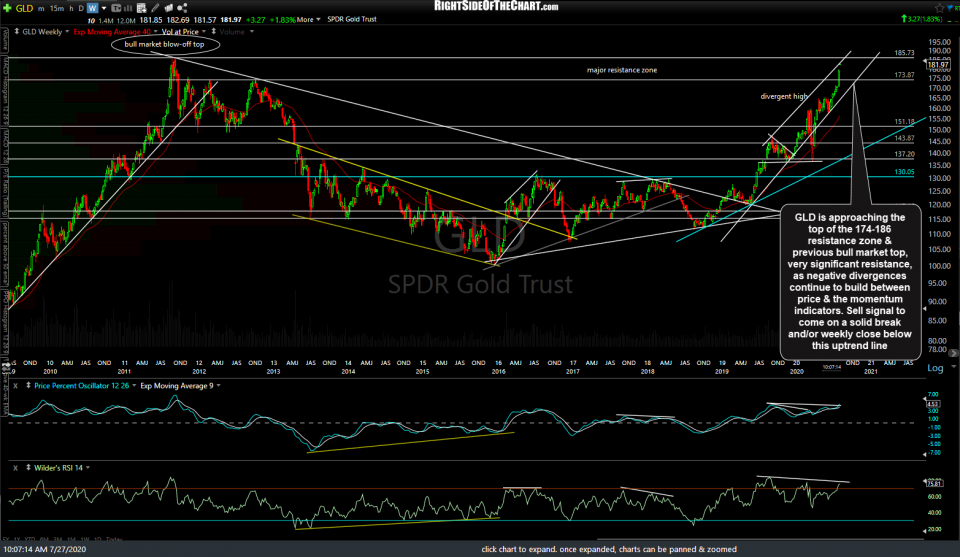Click the +1.83% change value
This screenshot has height=557, width=960.
click(283, 20)
